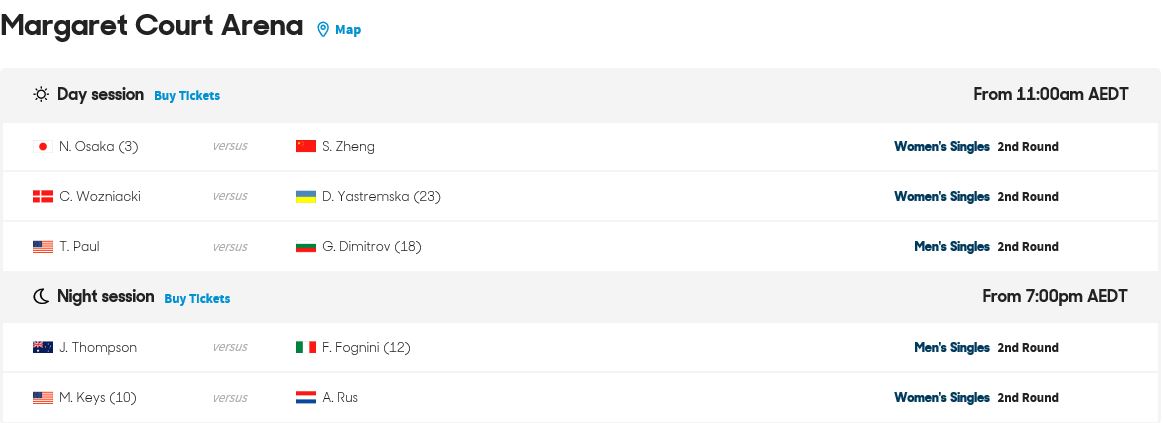Click the Ukraine flag beside D. Yastremska

(306, 197)
